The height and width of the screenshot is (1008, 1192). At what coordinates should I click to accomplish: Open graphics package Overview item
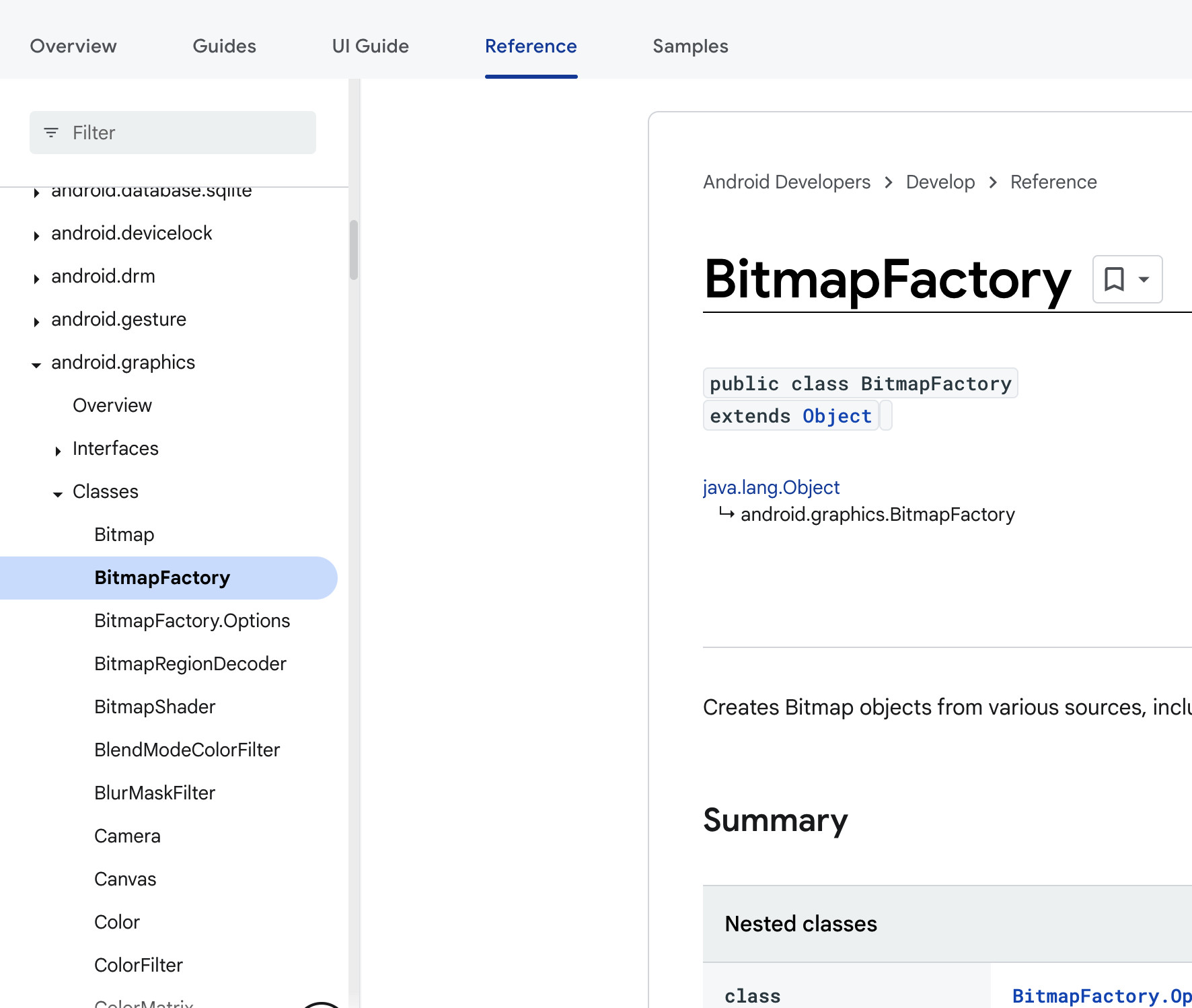(112, 405)
